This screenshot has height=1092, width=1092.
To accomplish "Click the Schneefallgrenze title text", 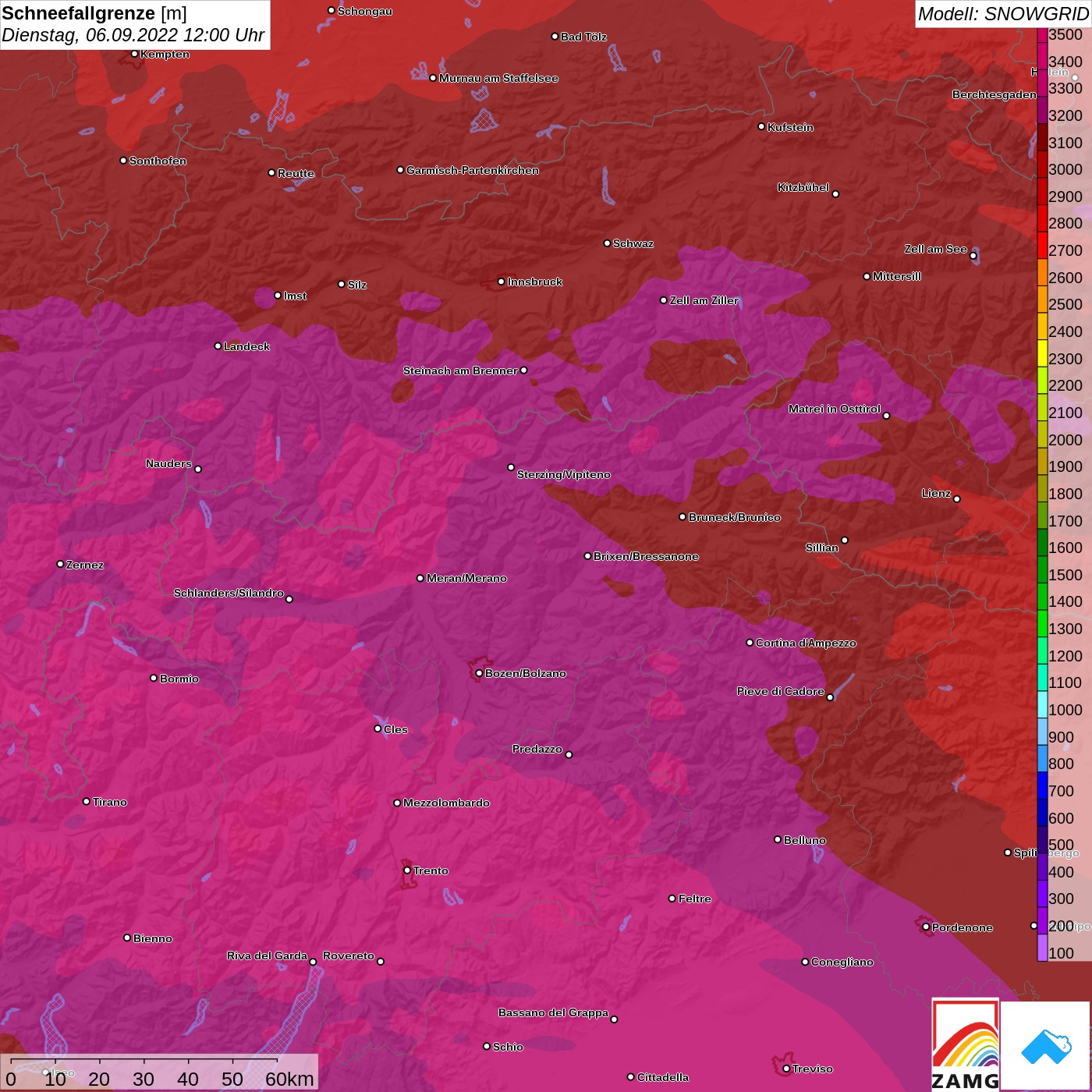I will click(x=78, y=14).
